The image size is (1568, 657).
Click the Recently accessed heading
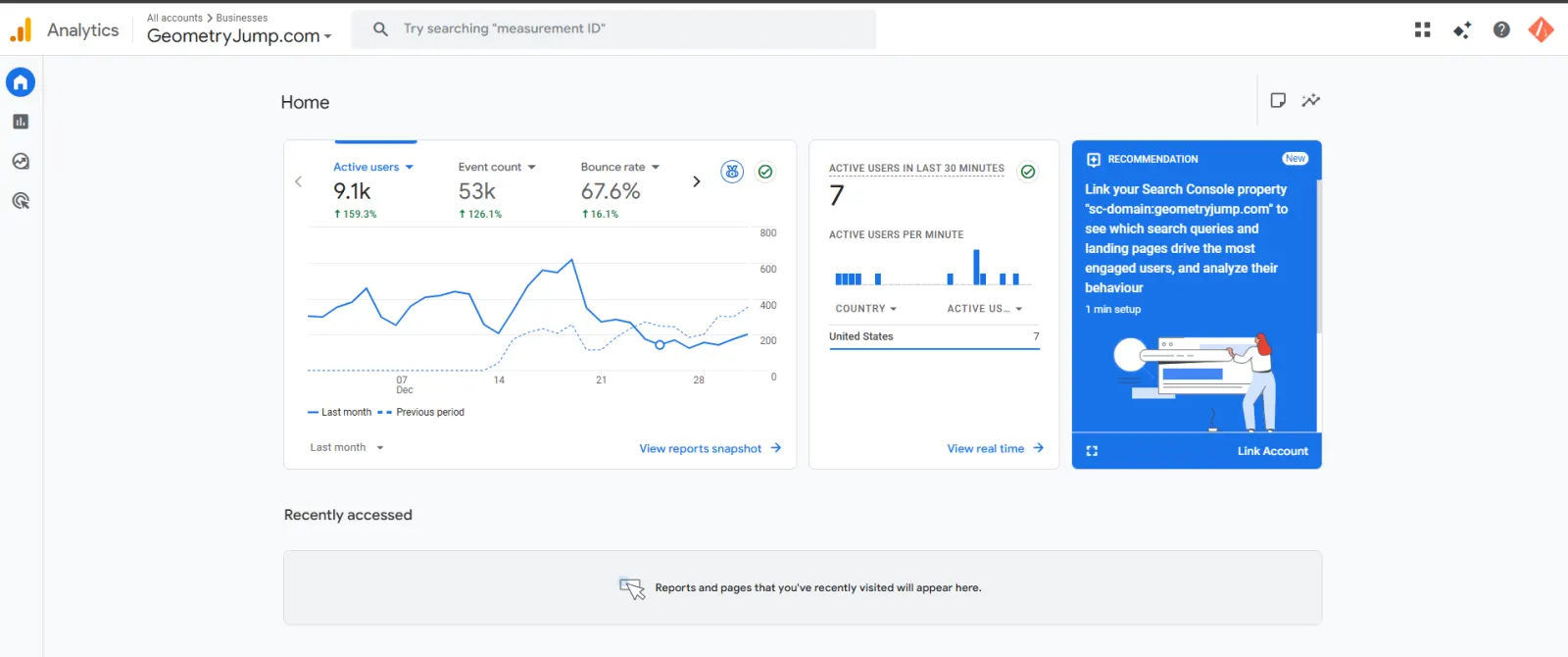point(348,515)
